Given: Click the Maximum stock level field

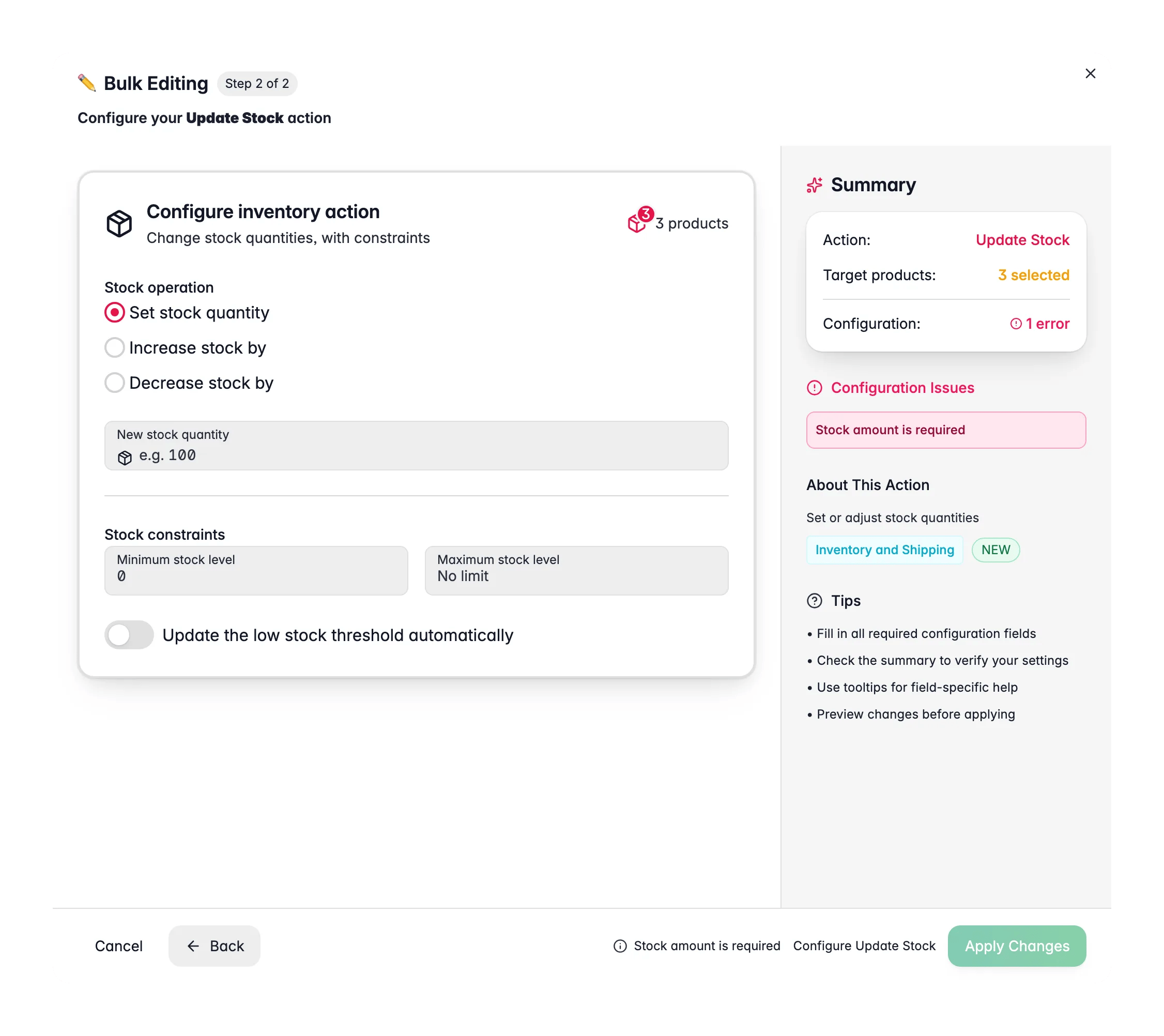Looking at the screenshot, I should 576,571.
